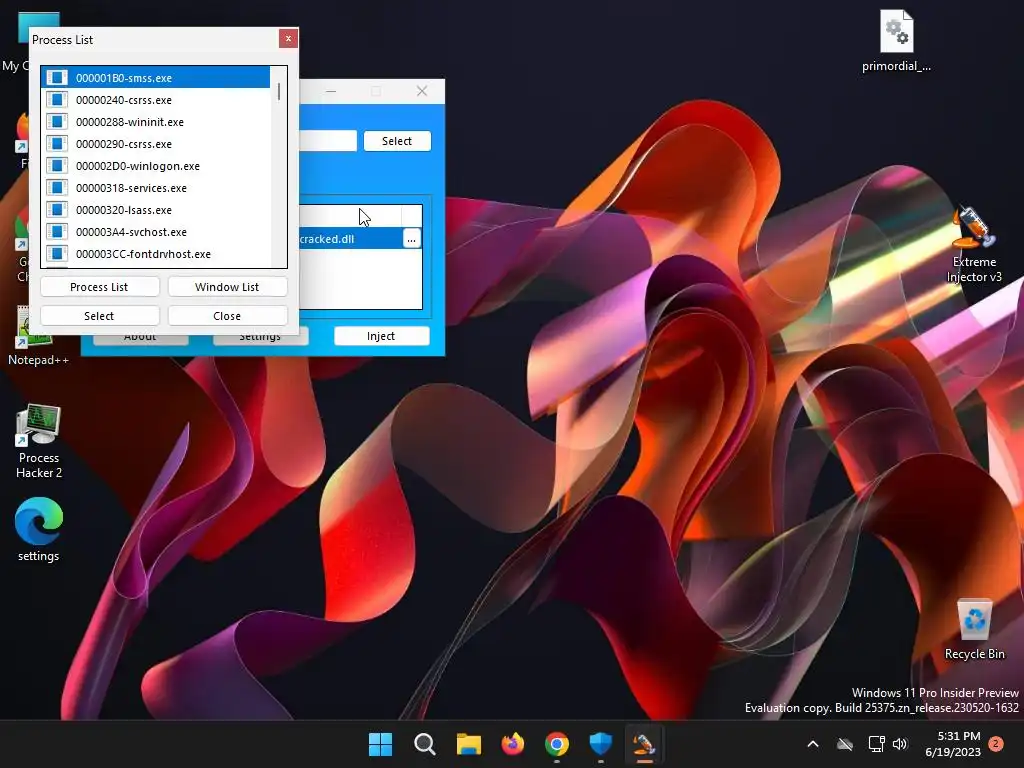The image size is (1024, 768).
Task: Select the 000003CC-fontdrvhost.exe process row
Action: 155,254
